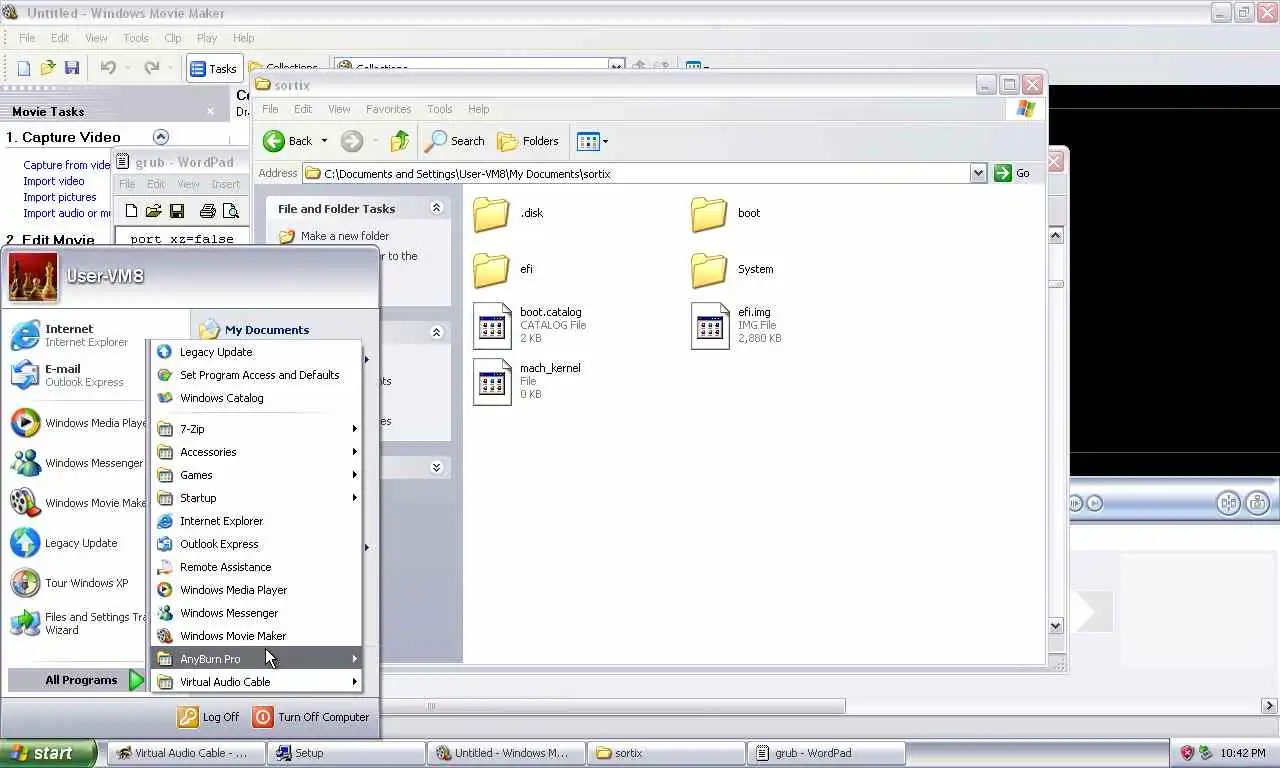
Task: Select the efi folder
Action: click(x=503, y=269)
